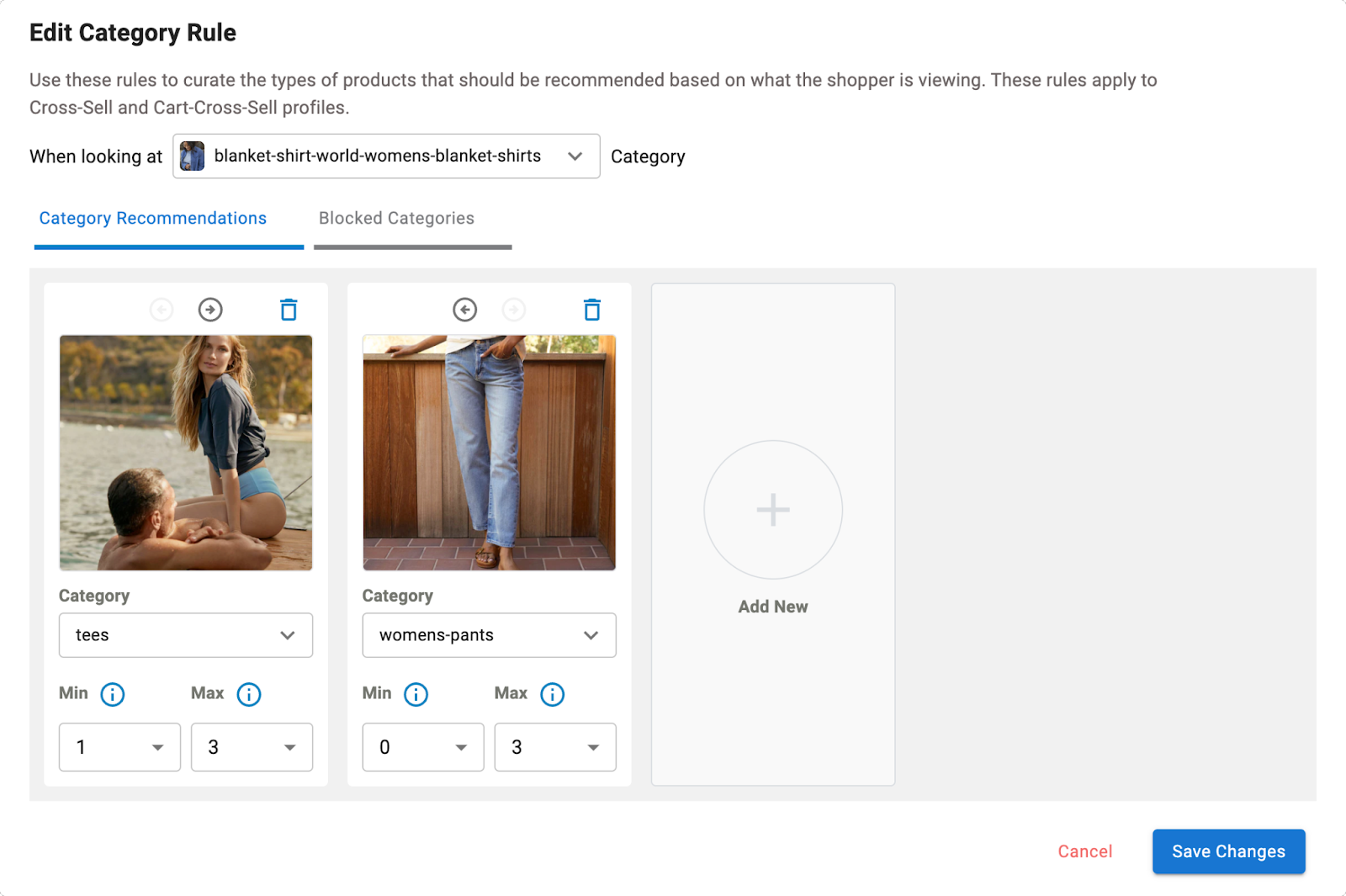Screen dimensions: 1346x896
Task: Show Min info tooltip on womens-pants card
Action: coord(416,694)
